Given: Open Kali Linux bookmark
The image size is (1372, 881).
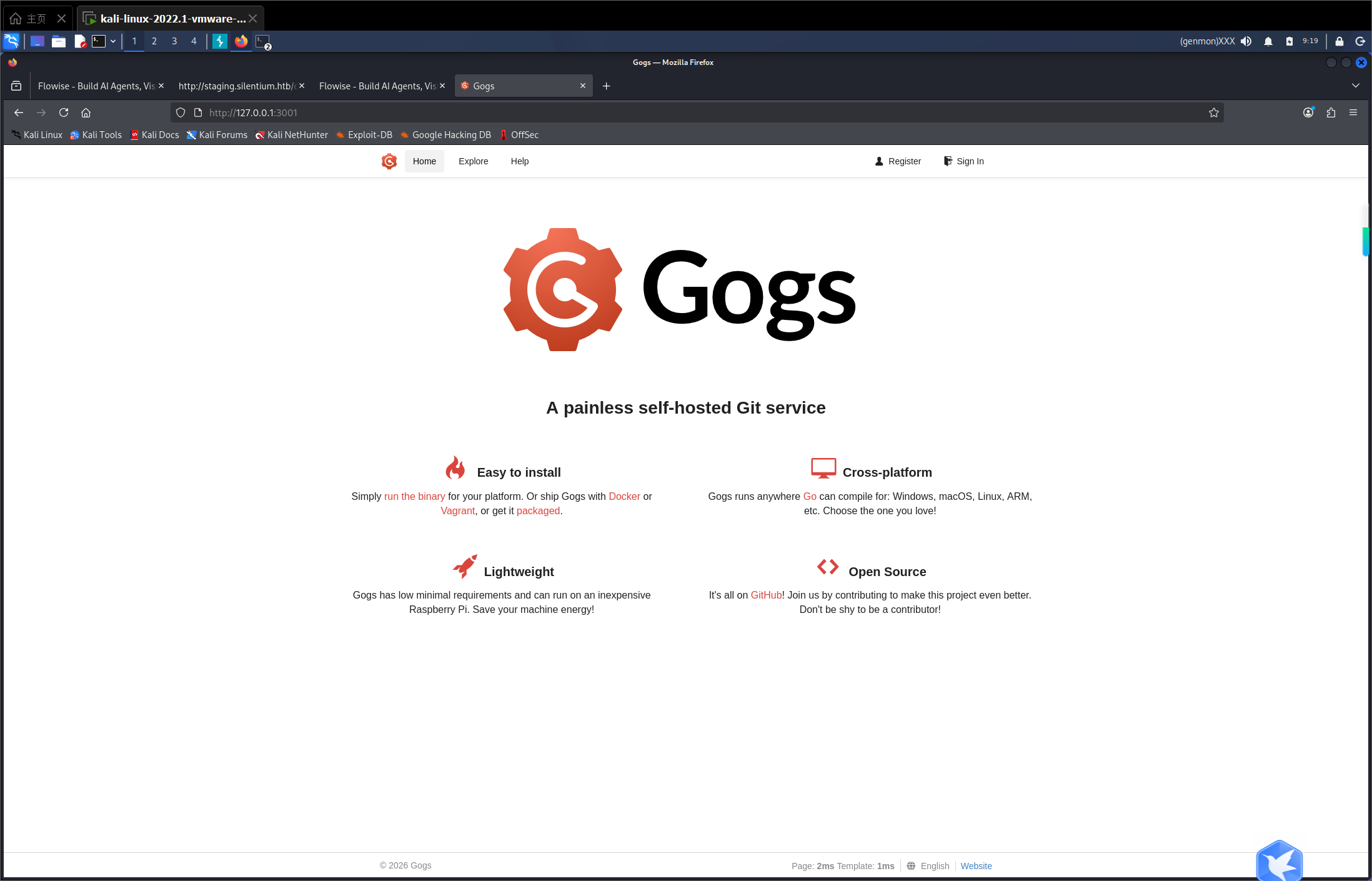Looking at the screenshot, I should (37, 135).
